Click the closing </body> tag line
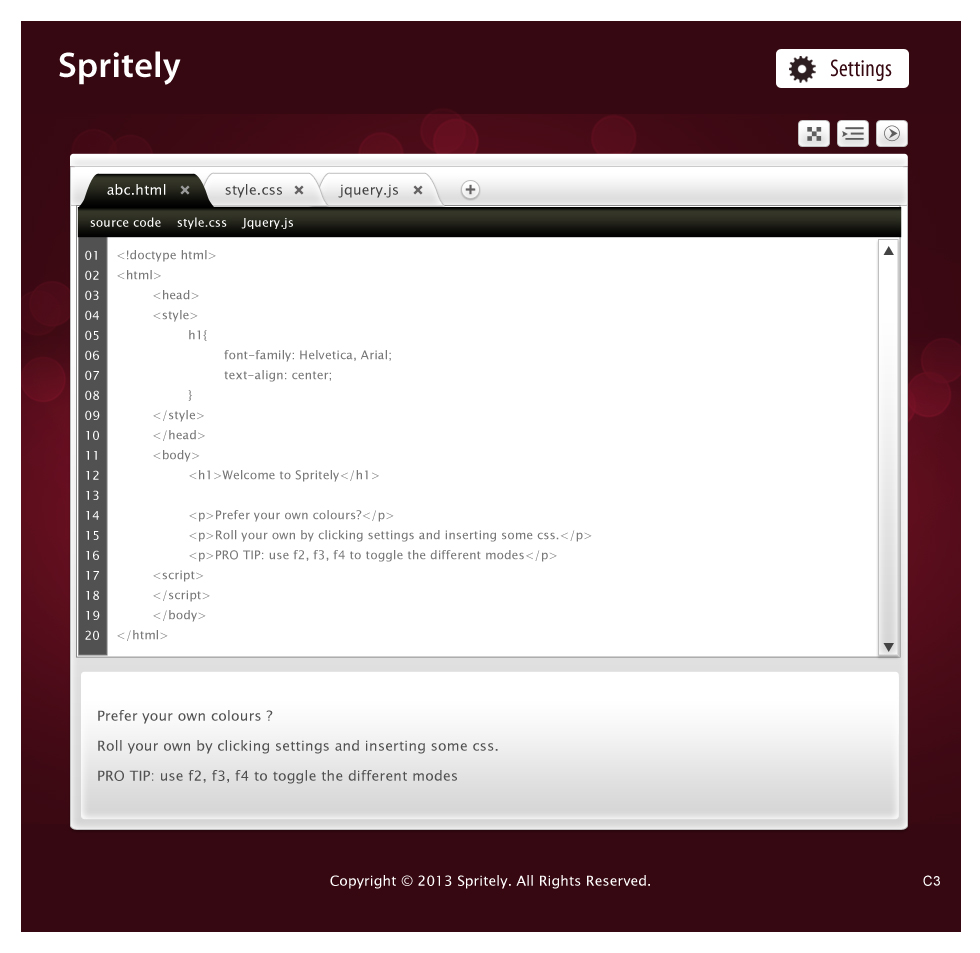 (179, 616)
